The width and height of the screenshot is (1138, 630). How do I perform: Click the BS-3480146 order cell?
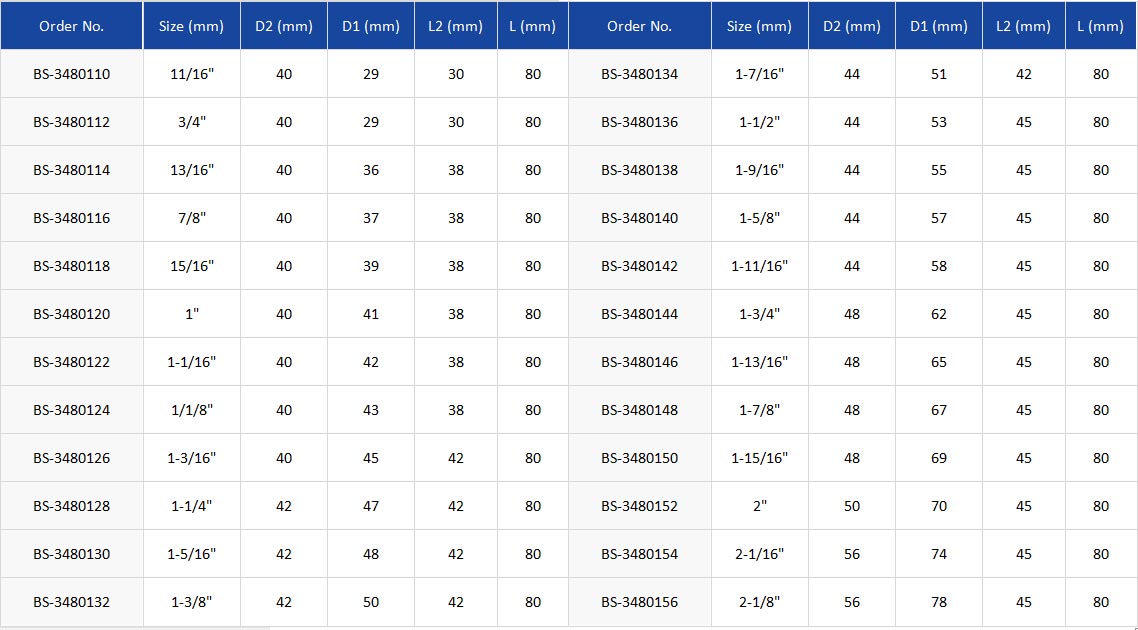(x=639, y=362)
